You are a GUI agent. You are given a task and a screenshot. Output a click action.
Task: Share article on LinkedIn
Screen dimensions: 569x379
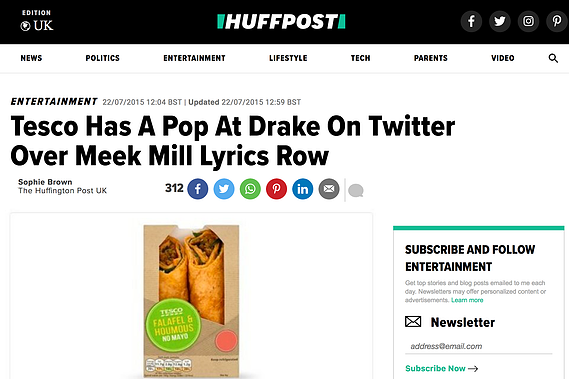[303, 189]
